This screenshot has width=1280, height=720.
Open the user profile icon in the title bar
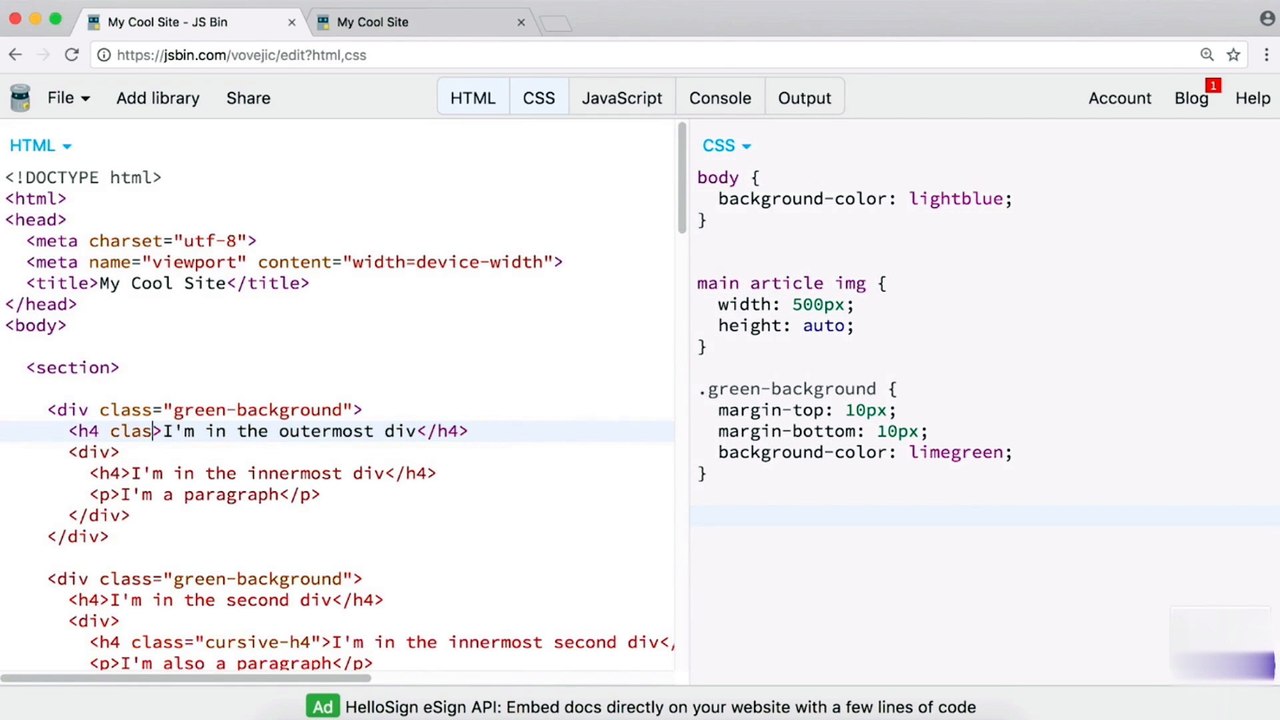tap(1267, 19)
